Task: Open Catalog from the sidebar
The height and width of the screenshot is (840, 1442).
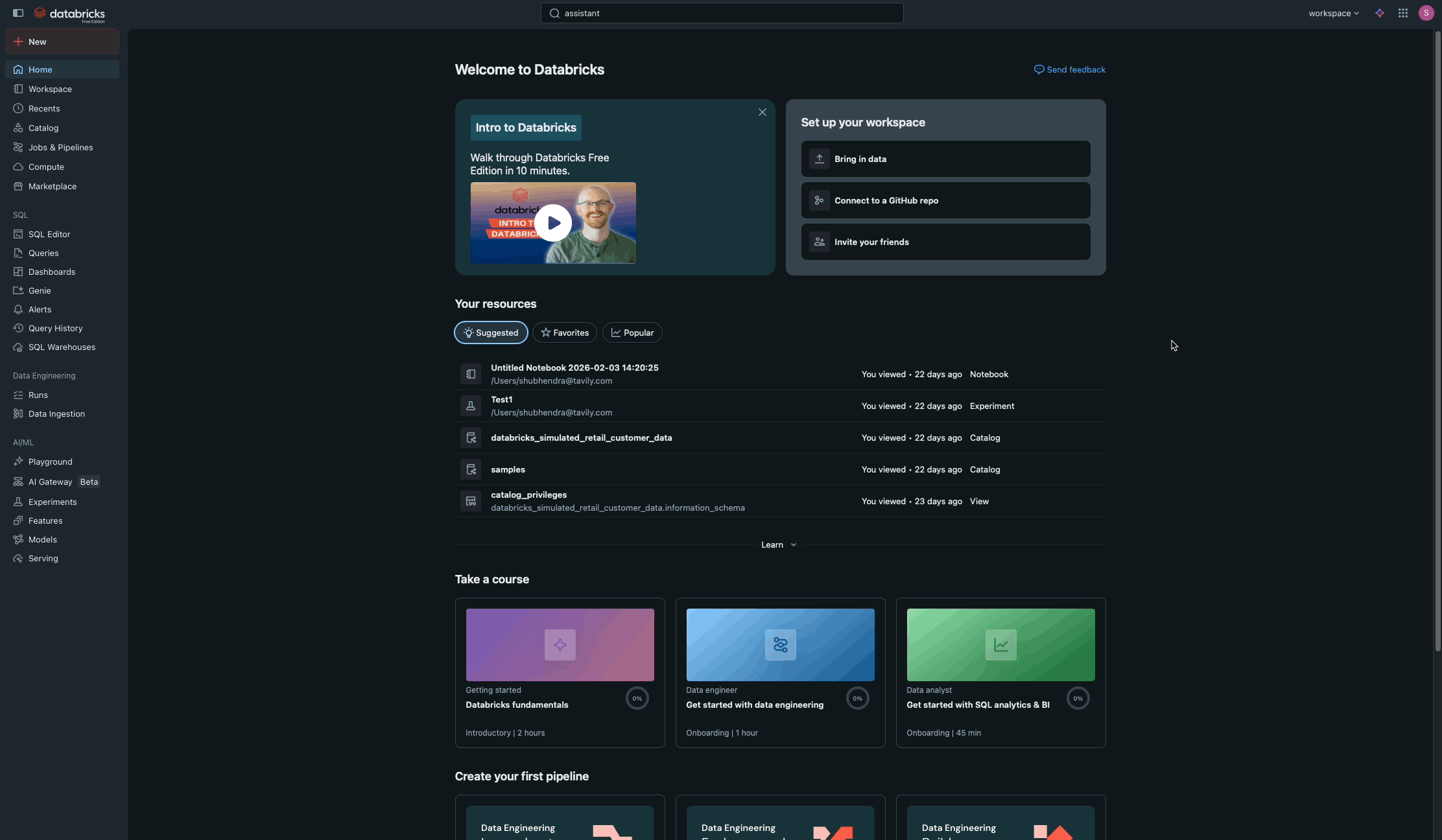Action: coord(43,128)
